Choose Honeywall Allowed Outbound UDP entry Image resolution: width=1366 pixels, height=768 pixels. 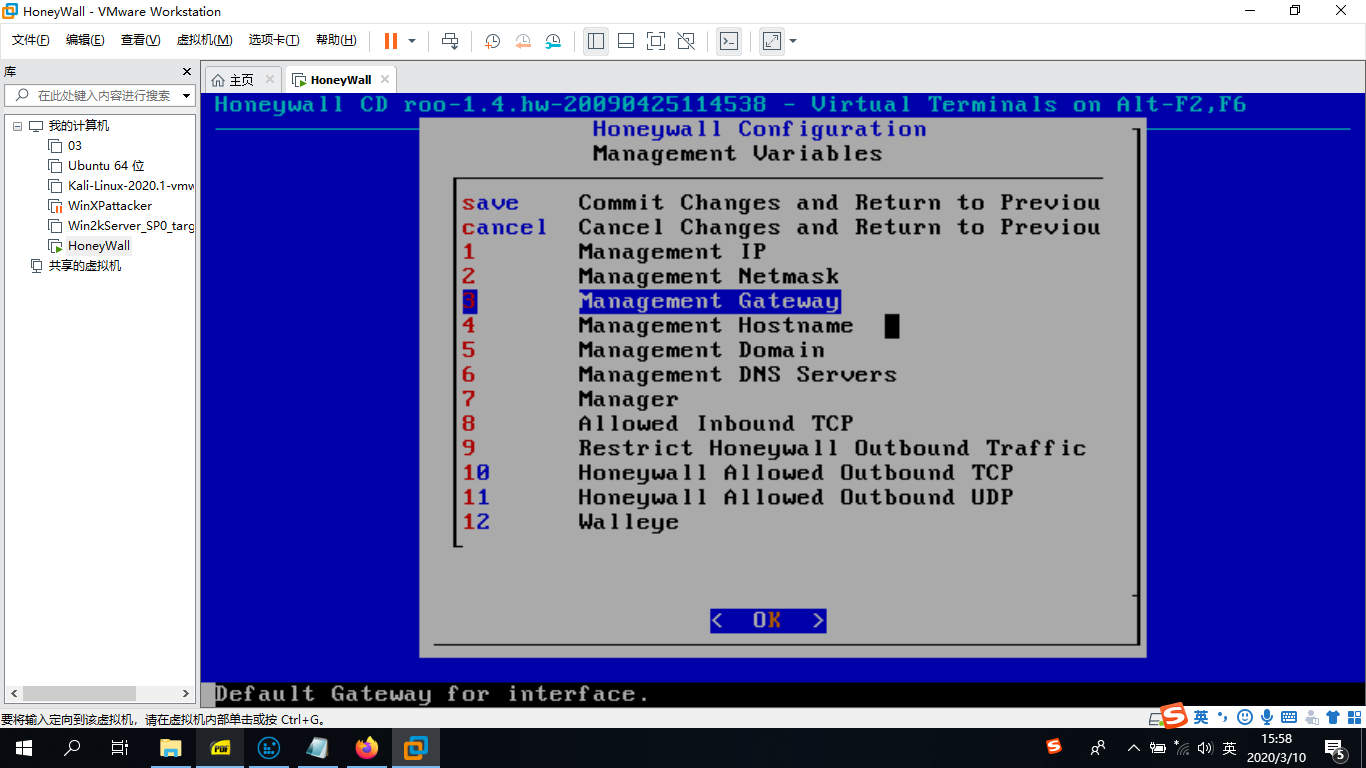coord(795,497)
